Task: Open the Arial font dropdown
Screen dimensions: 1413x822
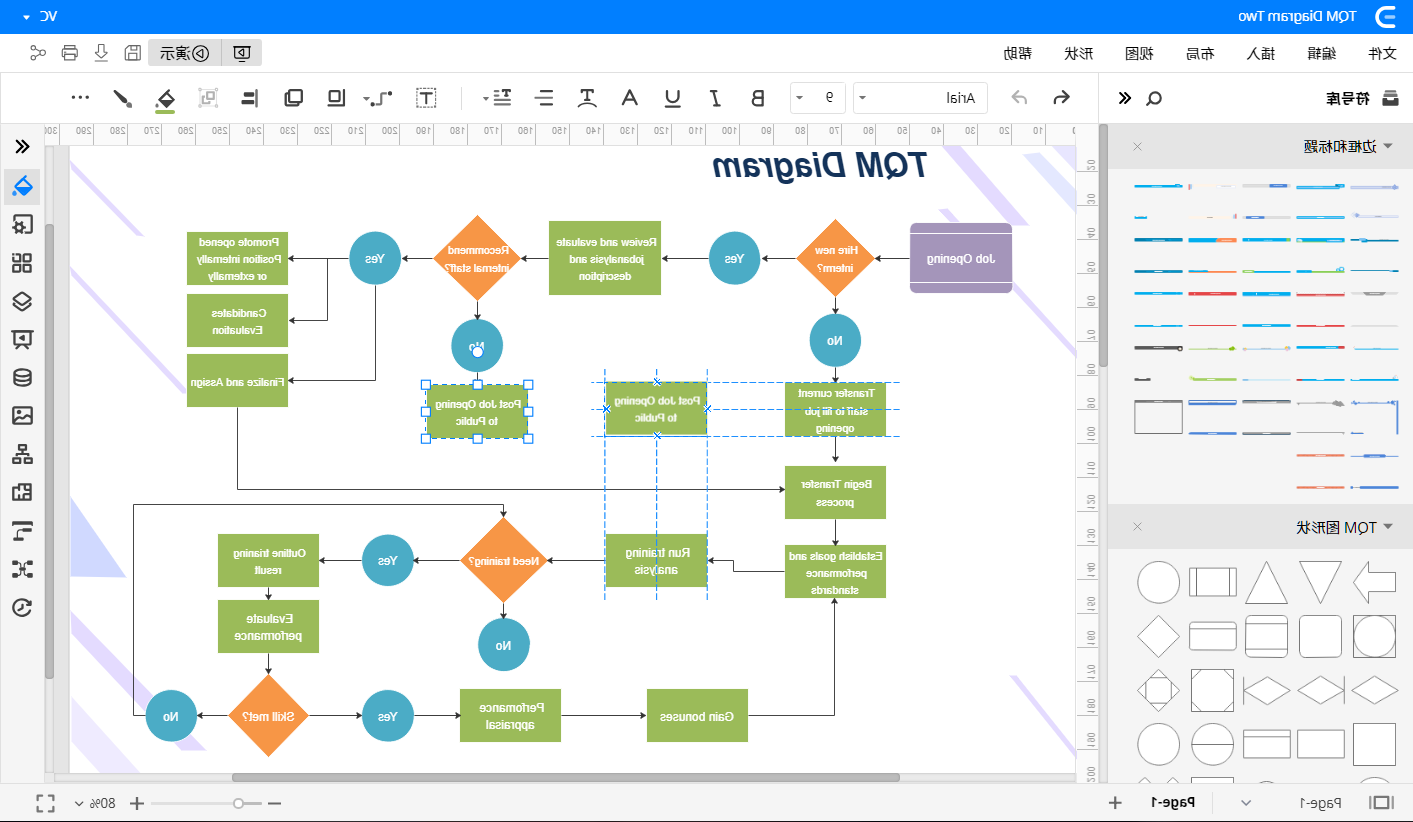Action: pos(920,98)
